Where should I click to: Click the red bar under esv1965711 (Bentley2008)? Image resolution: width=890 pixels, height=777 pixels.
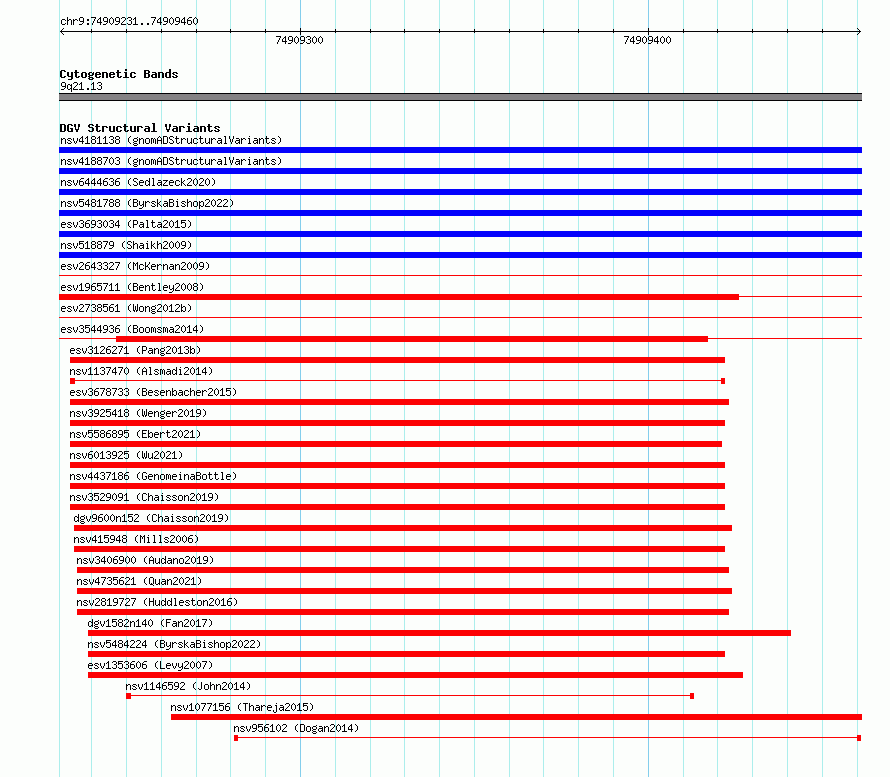point(399,297)
